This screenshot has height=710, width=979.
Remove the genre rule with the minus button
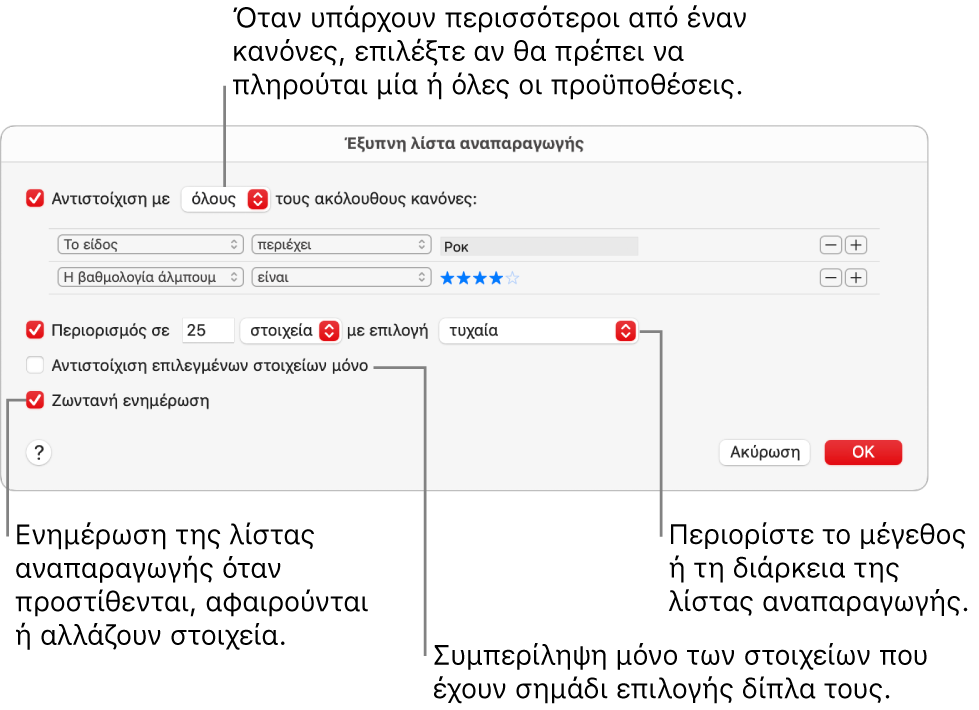click(830, 244)
